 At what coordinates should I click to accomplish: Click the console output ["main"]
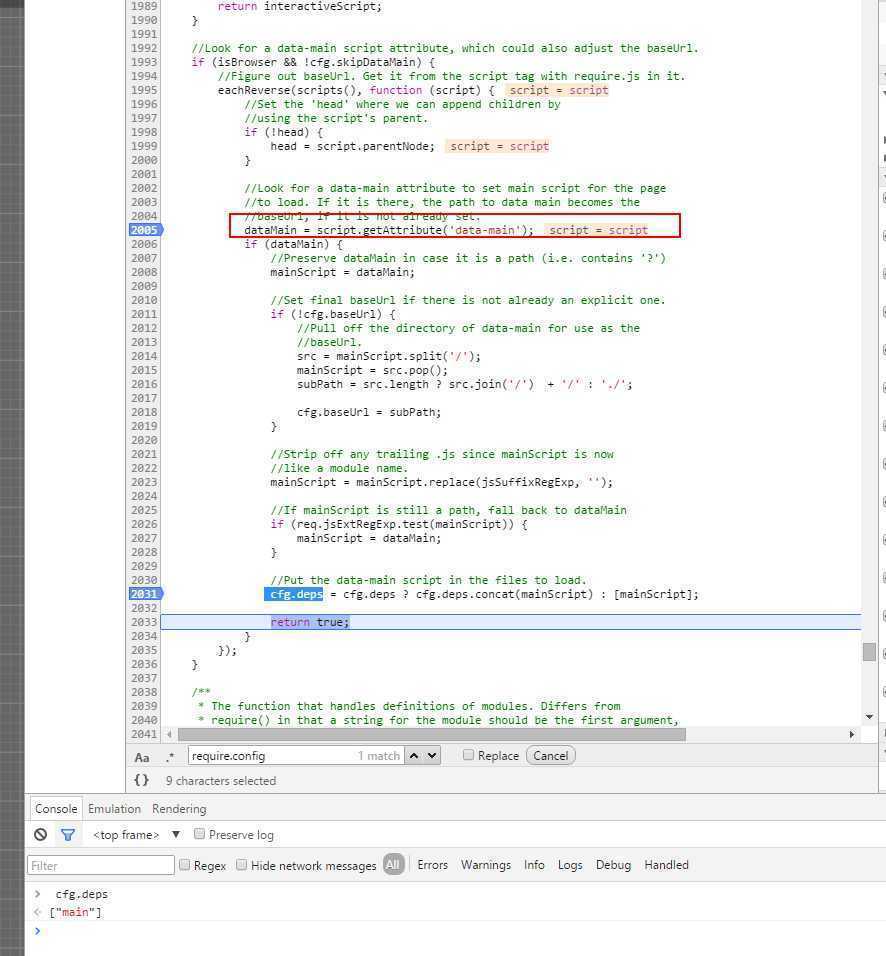pyautogui.click(x=76, y=912)
